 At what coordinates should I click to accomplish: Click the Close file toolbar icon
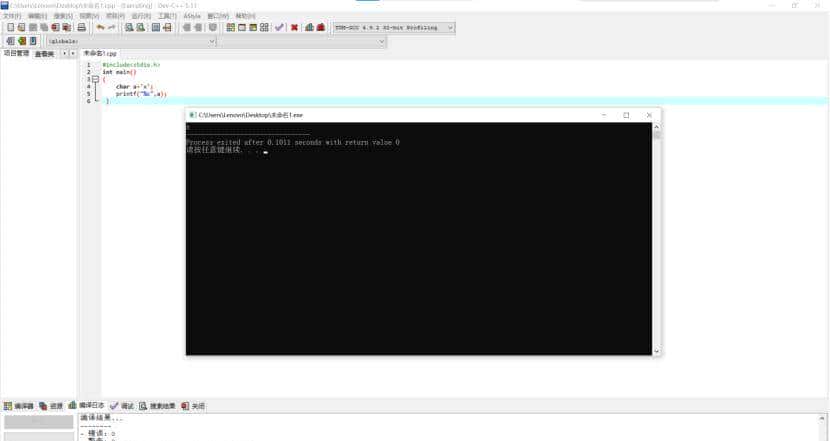pyautogui.click(x=56, y=28)
